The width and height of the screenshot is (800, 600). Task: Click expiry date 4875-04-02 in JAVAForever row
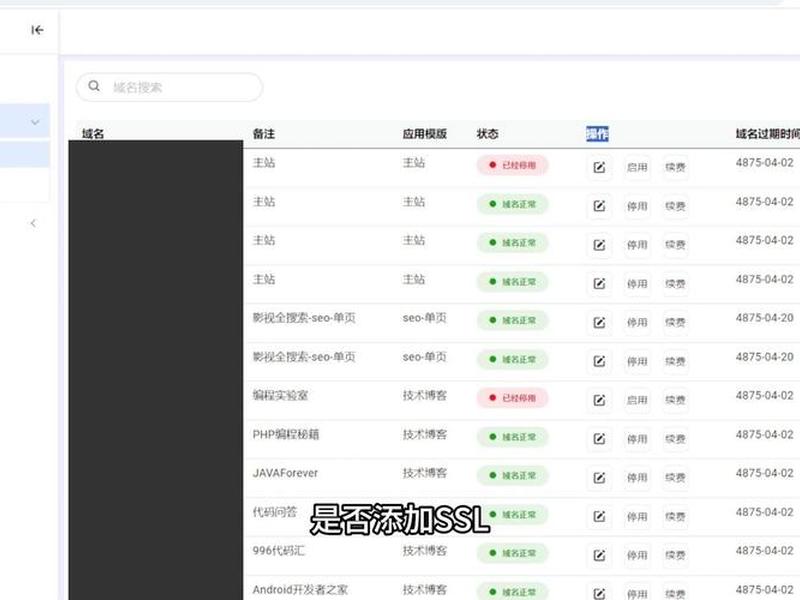pyautogui.click(x=764, y=473)
